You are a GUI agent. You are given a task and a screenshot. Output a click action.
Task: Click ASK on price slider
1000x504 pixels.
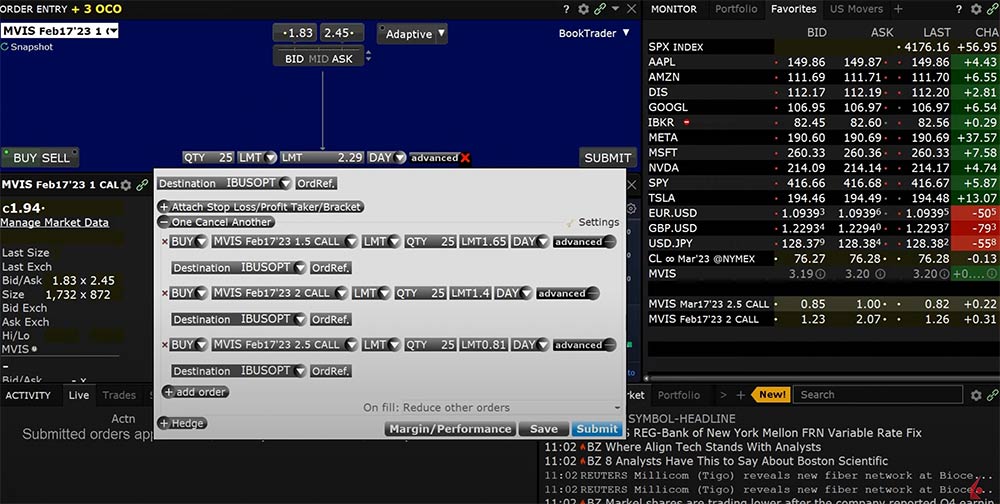tap(342, 59)
